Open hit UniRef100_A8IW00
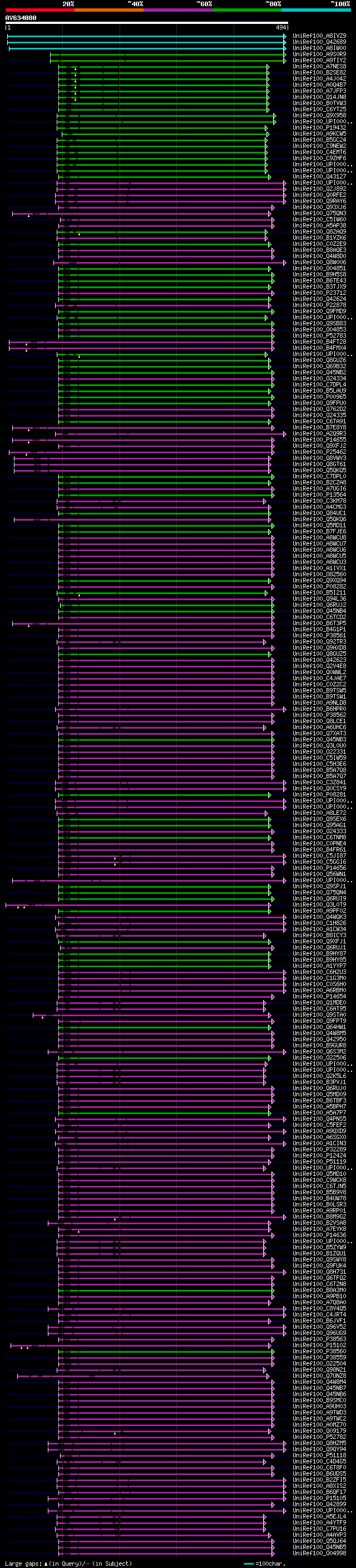Screen dimensions: 356x1568 coord(319,48)
